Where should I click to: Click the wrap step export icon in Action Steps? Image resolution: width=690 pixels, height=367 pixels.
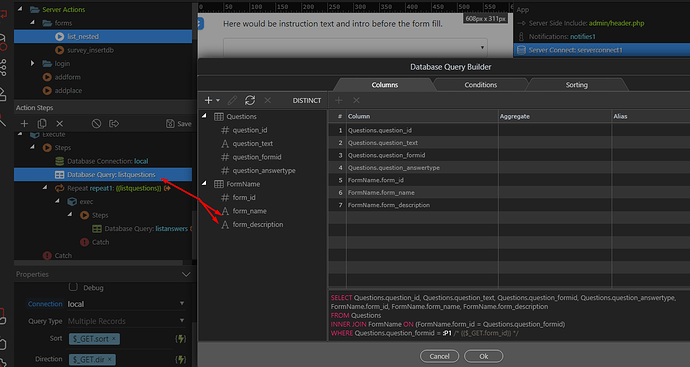pos(114,124)
